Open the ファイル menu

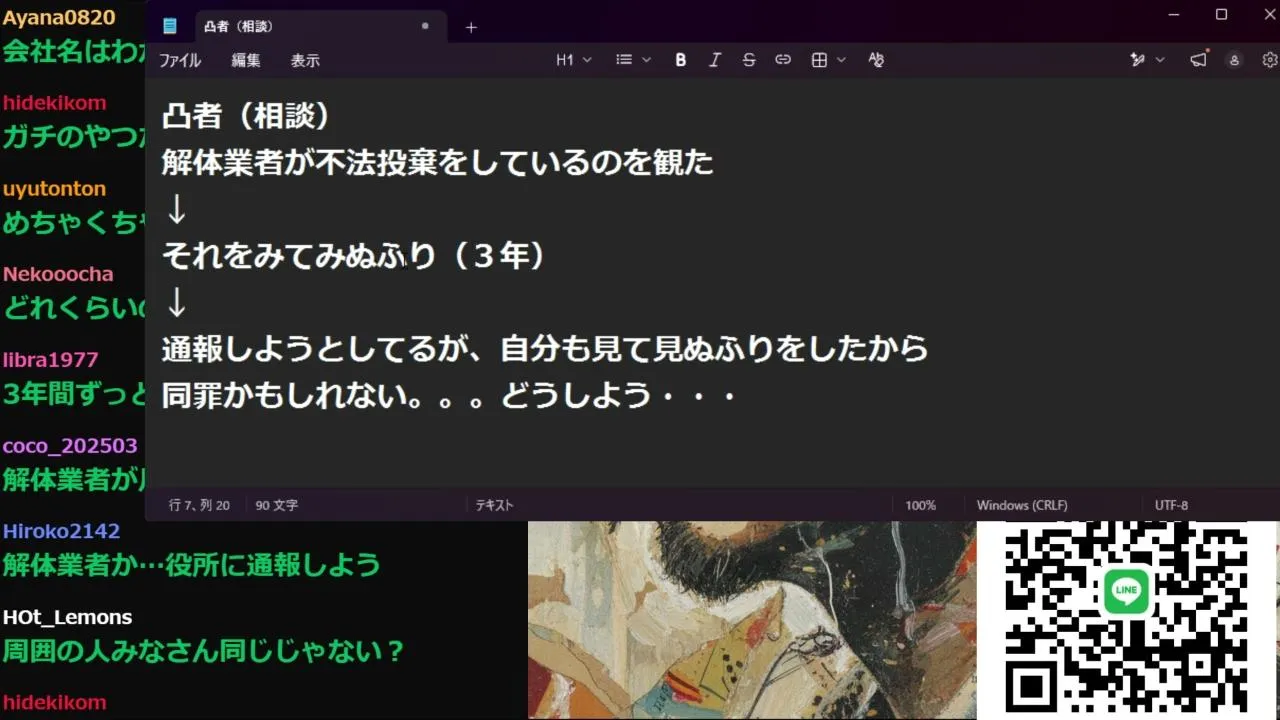coord(180,60)
